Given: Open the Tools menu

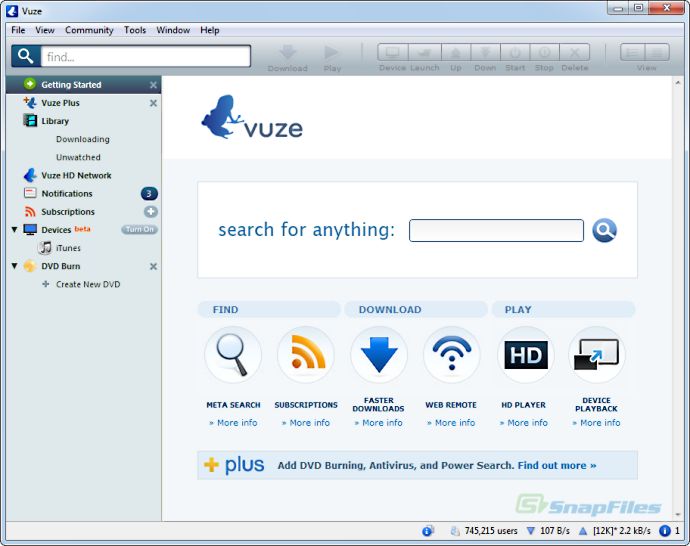Looking at the screenshot, I should (x=135, y=30).
